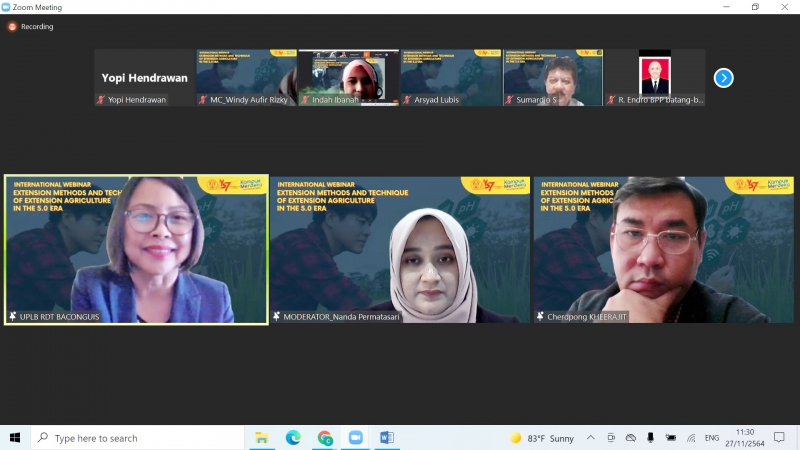This screenshot has width=800, height=450.
Task: Open the notification center icon
Action: pyautogui.click(x=779, y=438)
